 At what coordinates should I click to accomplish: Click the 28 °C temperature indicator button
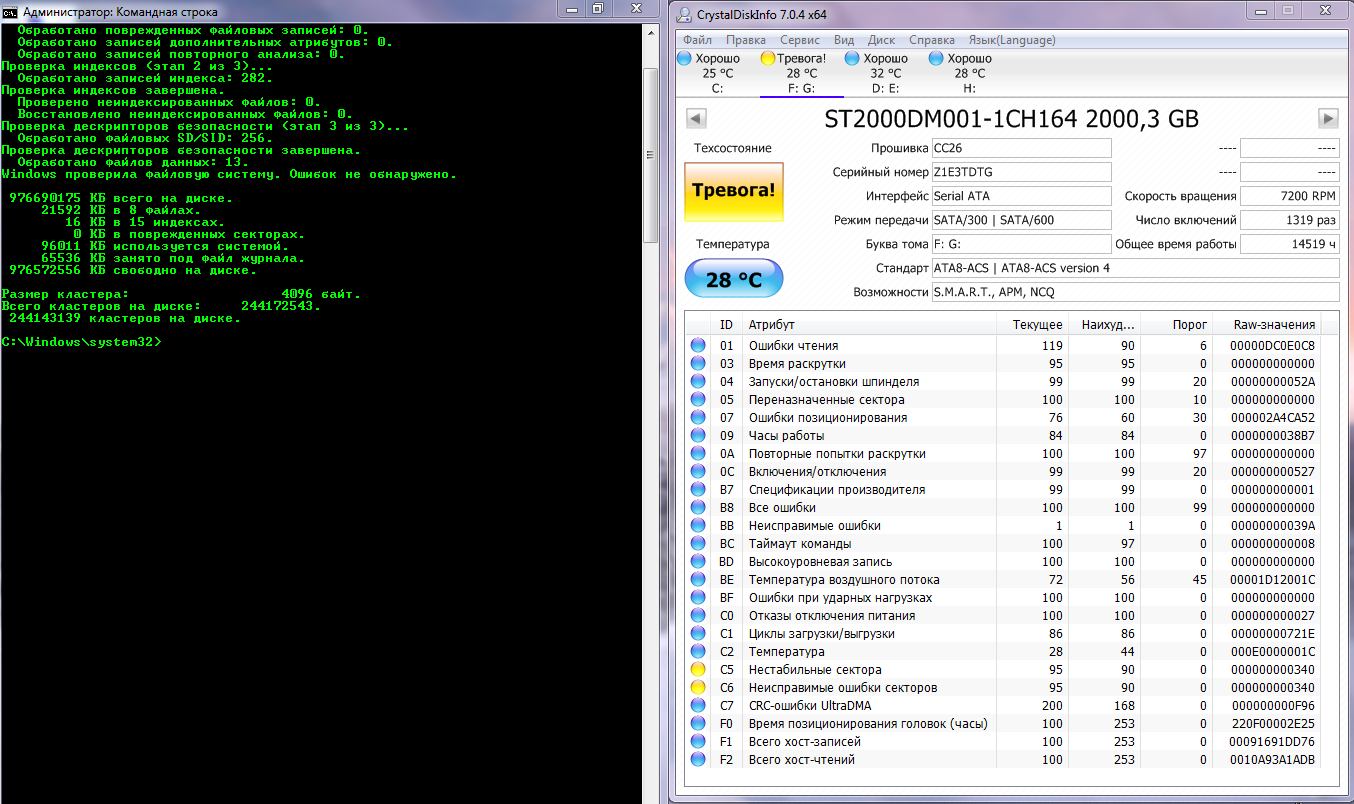coord(734,279)
